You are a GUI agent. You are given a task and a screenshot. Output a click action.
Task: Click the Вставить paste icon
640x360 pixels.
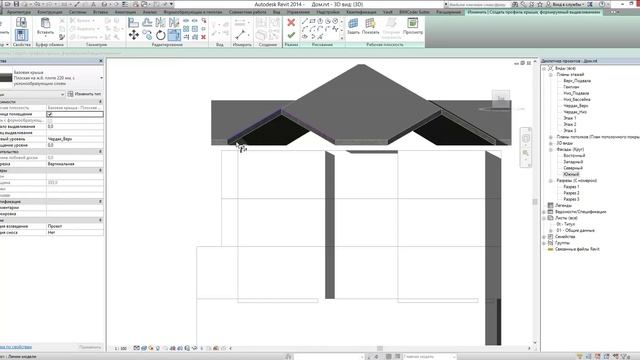(45, 23)
